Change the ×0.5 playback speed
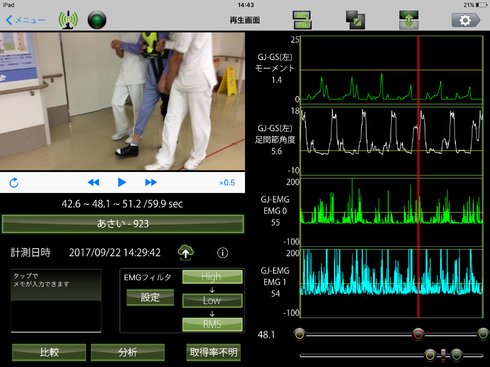 227,183
